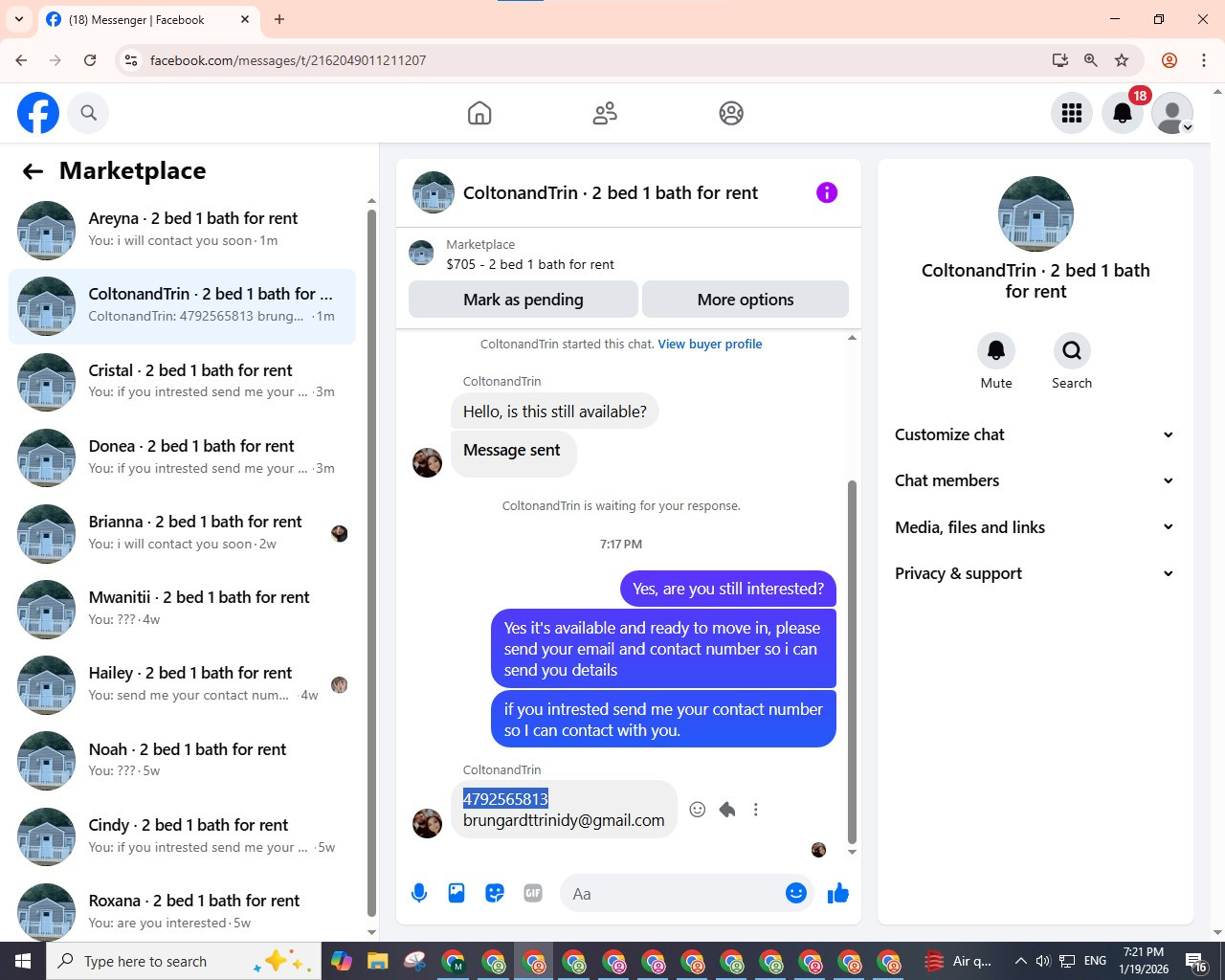Screen dimensions: 1225x980
Task: Open More options for the listing
Action: [746, 300]
